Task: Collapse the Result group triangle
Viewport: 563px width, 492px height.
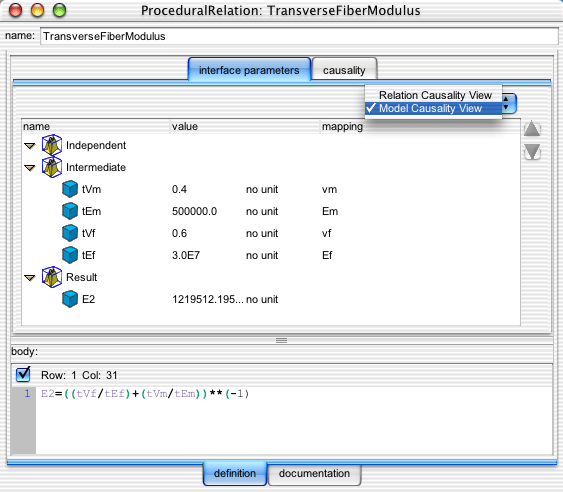Action: (x=29, y=278)
